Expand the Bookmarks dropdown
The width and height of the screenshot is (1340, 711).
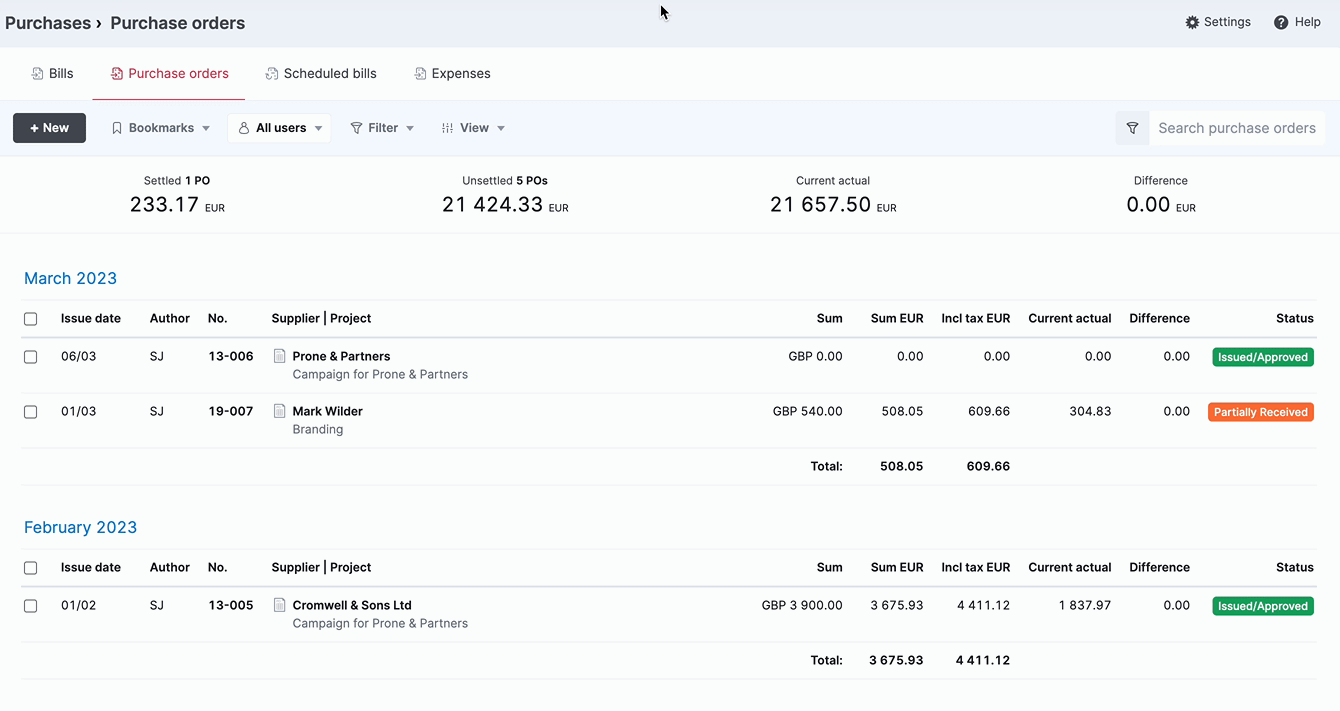[160, 128]
